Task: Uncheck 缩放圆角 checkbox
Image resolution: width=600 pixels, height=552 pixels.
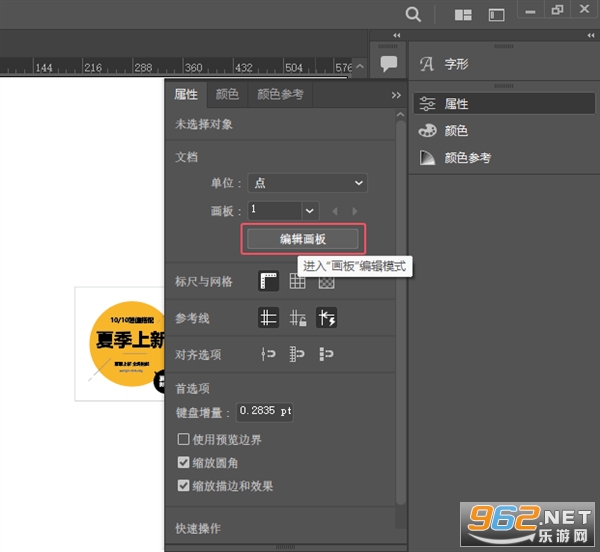Action: 183,462
